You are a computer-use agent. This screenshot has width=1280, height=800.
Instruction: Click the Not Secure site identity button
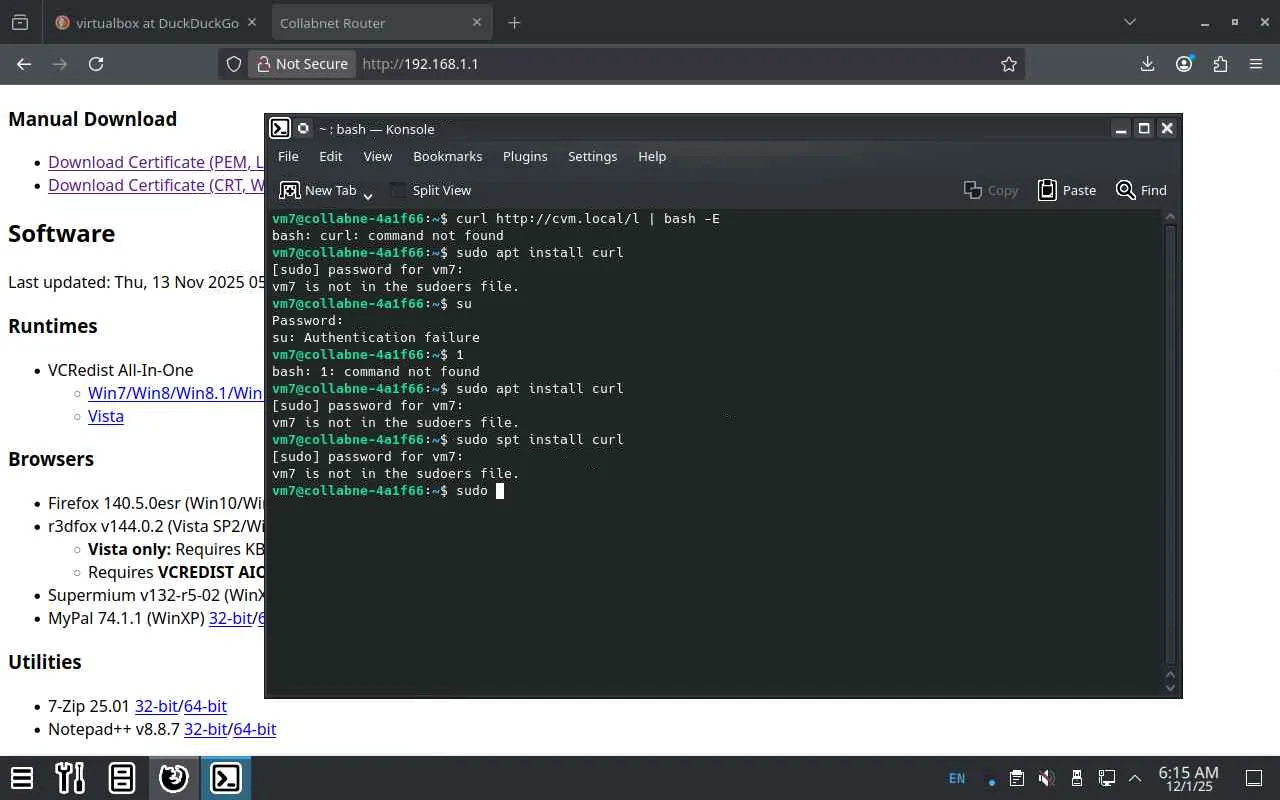click(302, 64)
